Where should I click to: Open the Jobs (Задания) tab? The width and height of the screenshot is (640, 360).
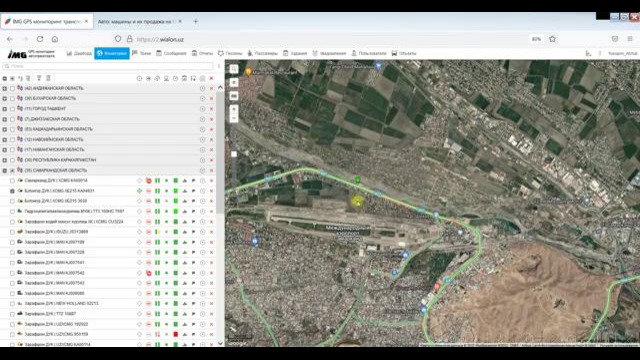(295, 53)
